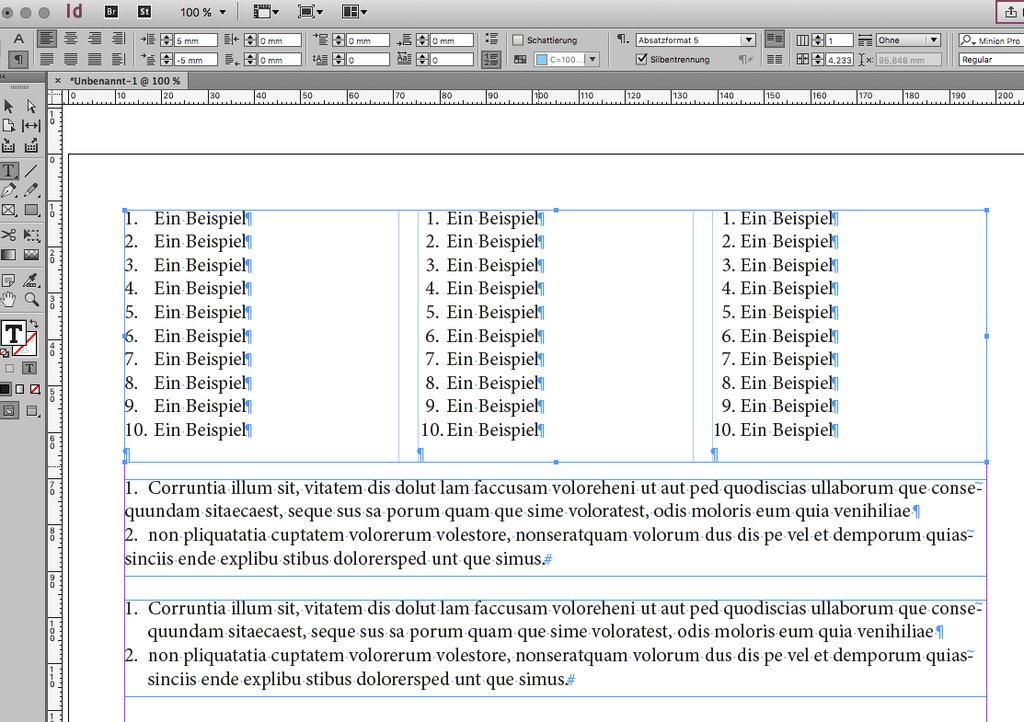
Task: Open Adobe Stock with the St icon
Action: [144, 12]
